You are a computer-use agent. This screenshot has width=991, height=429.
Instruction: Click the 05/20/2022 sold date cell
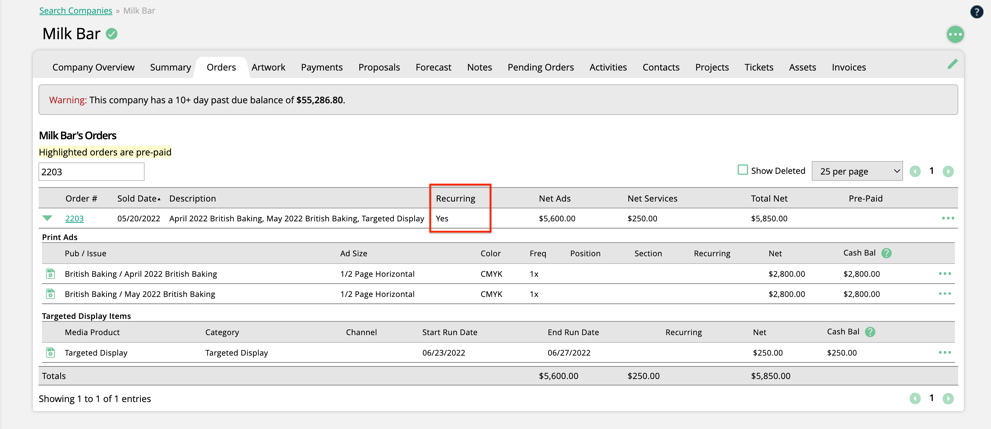point(138,219)
